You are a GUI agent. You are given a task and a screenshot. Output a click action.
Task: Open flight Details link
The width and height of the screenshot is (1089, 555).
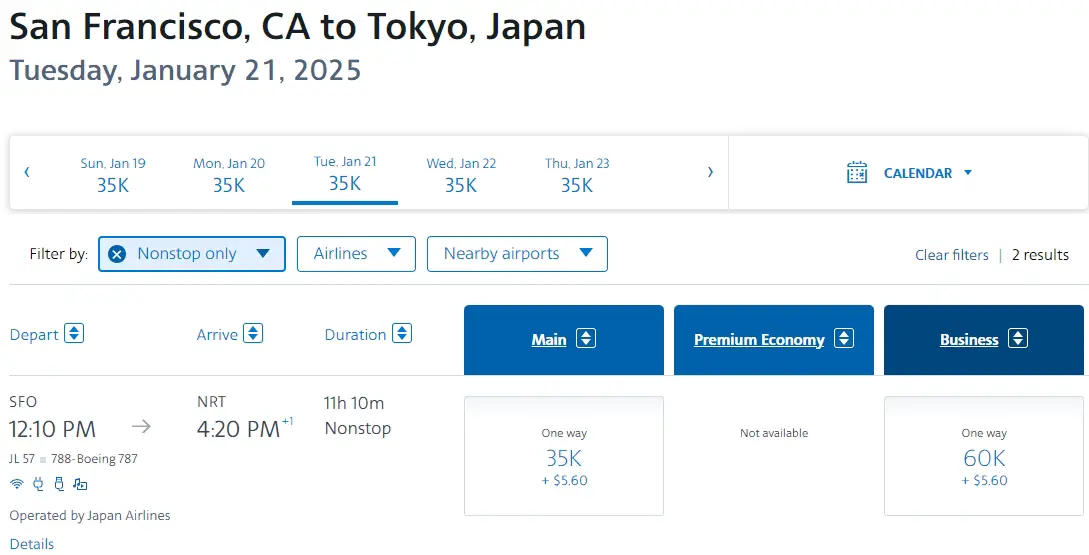tap(32, 544)
